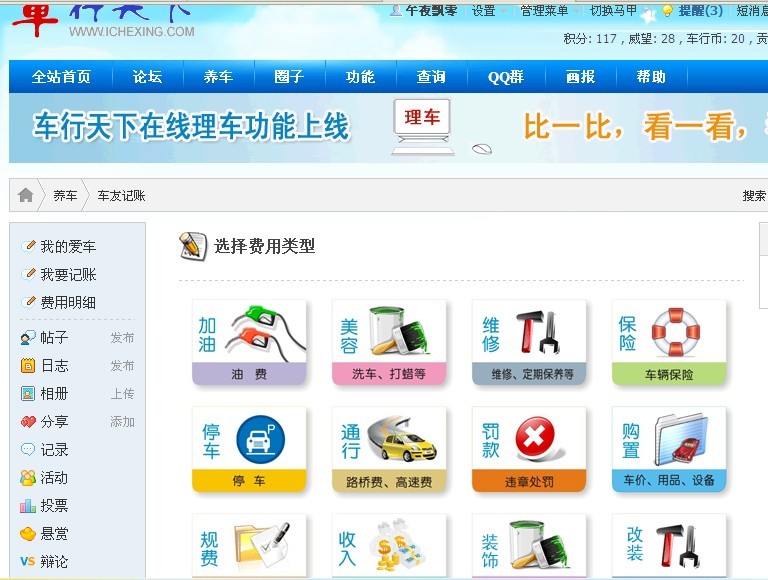Click 上传 next to 相册

point(122,393)
